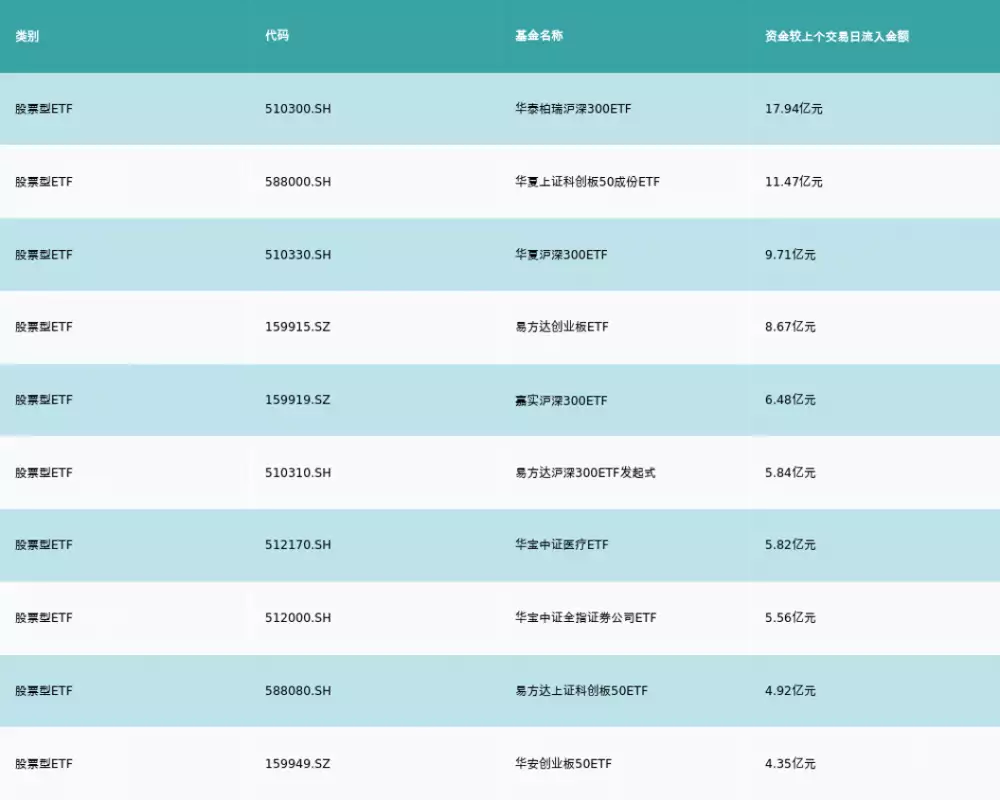The image size is (1000, 800).
Task: Click the inflow amount 5.84亿元
Action: pyautogui.click(x=790, y=473)
